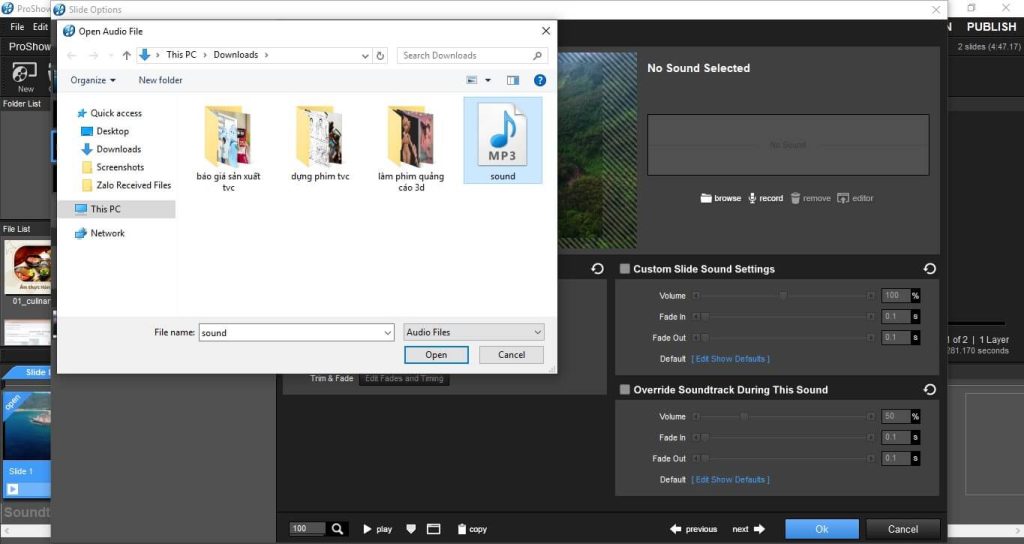Click the up-folder arrow in file dialog
Viewport: 1024px width, 544px height.
[x=127, y=56]
